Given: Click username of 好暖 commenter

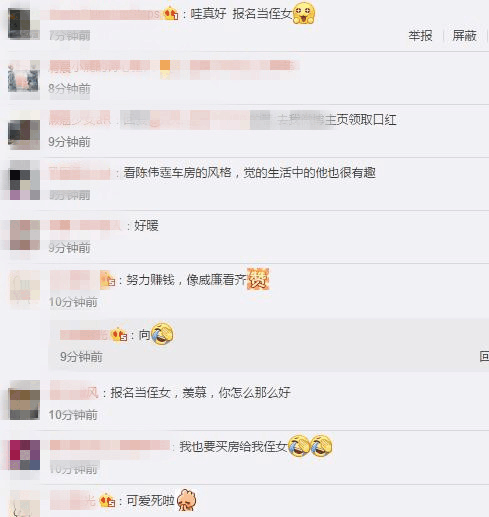Looking at the screenshot, I should coord(85,225).
